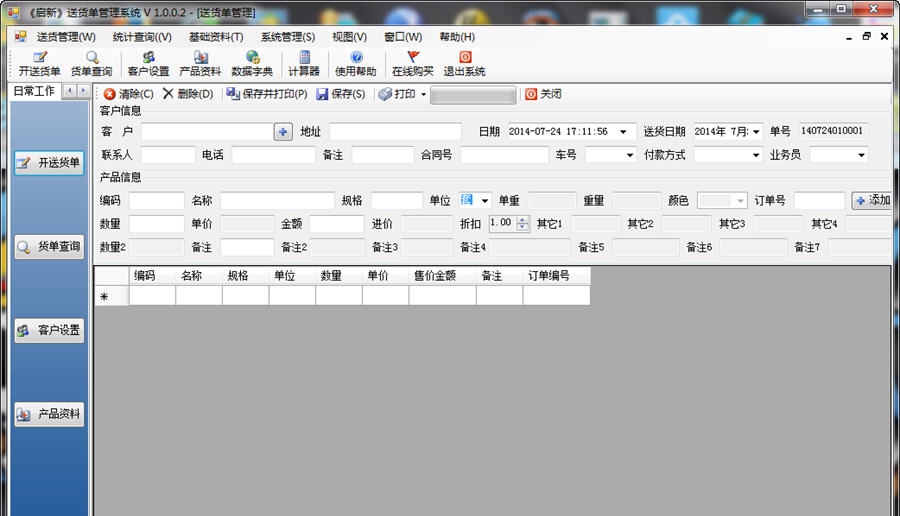The width and height of the screenshot is (900, 516).
Task: Decrease the 折扣 spinner value
Action: (x=522, y=227)
